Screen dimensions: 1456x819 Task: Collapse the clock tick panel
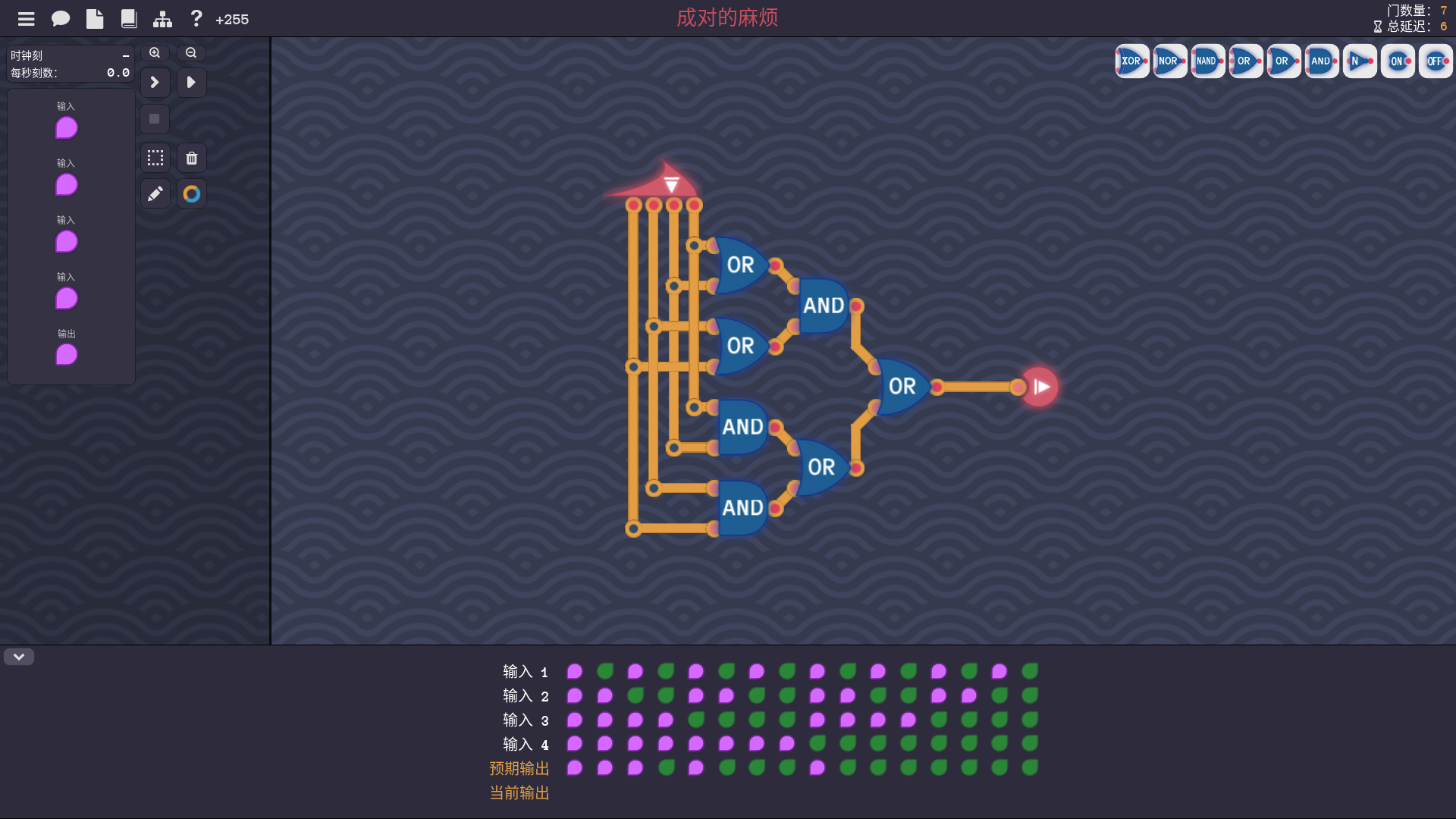[x=126, y=55]
